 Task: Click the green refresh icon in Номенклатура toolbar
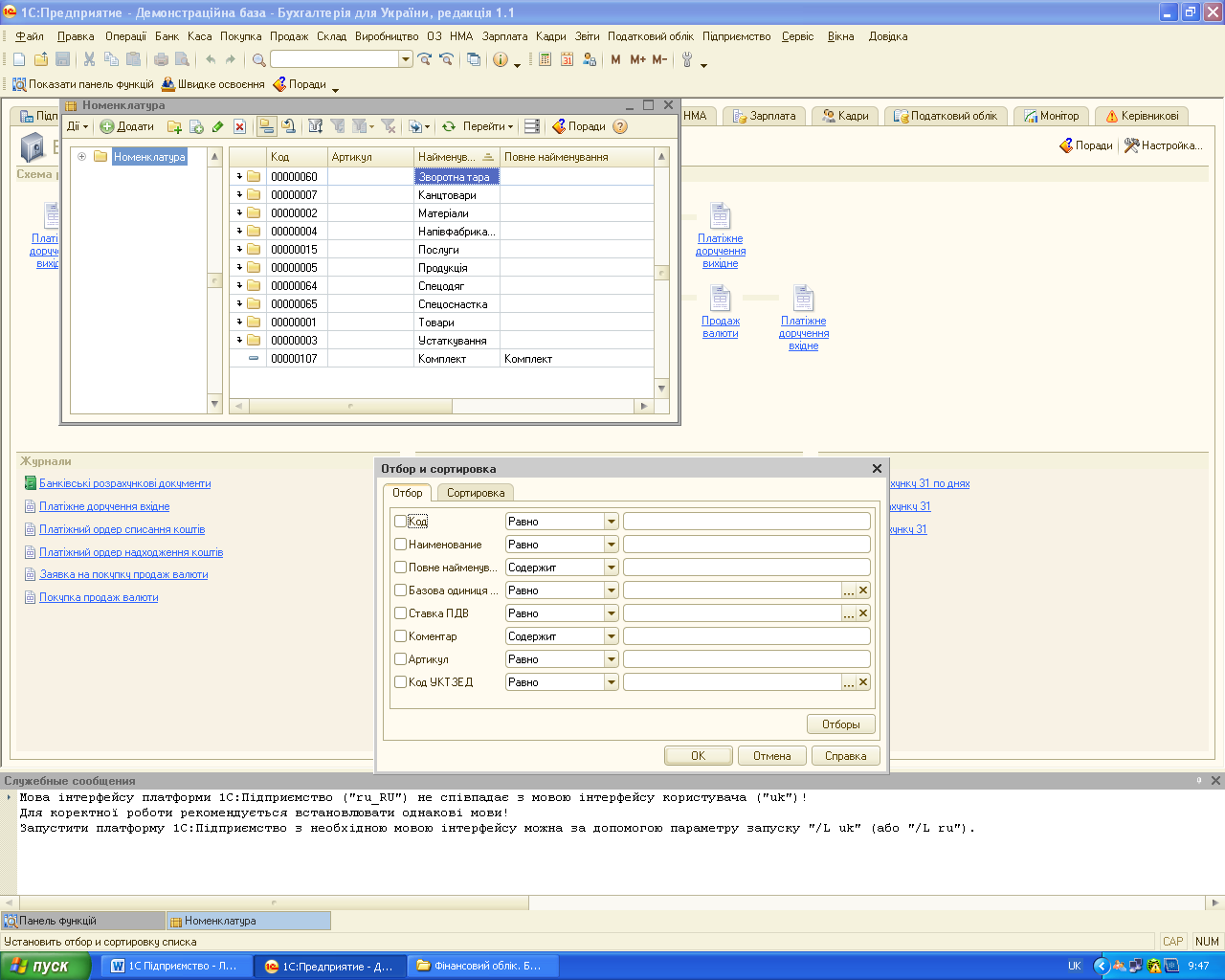448,126
